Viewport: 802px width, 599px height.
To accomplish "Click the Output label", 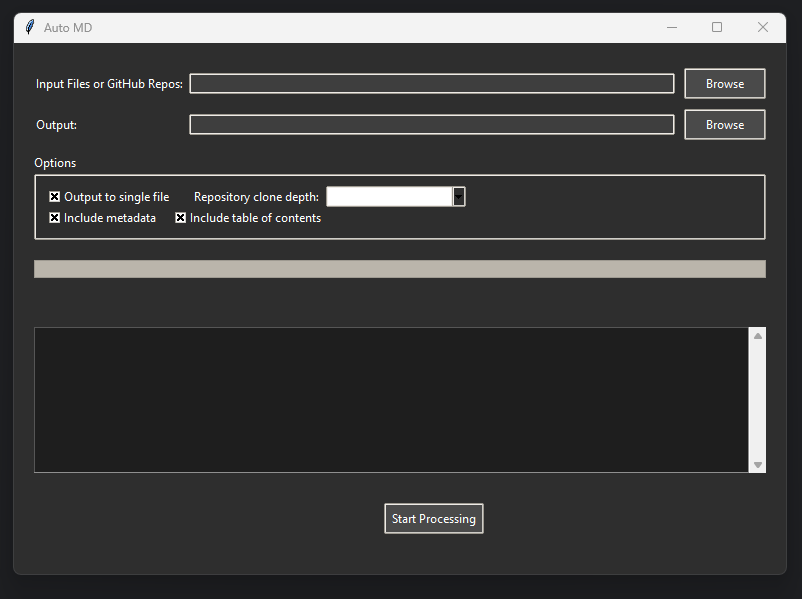I will (x=56, y=125).
